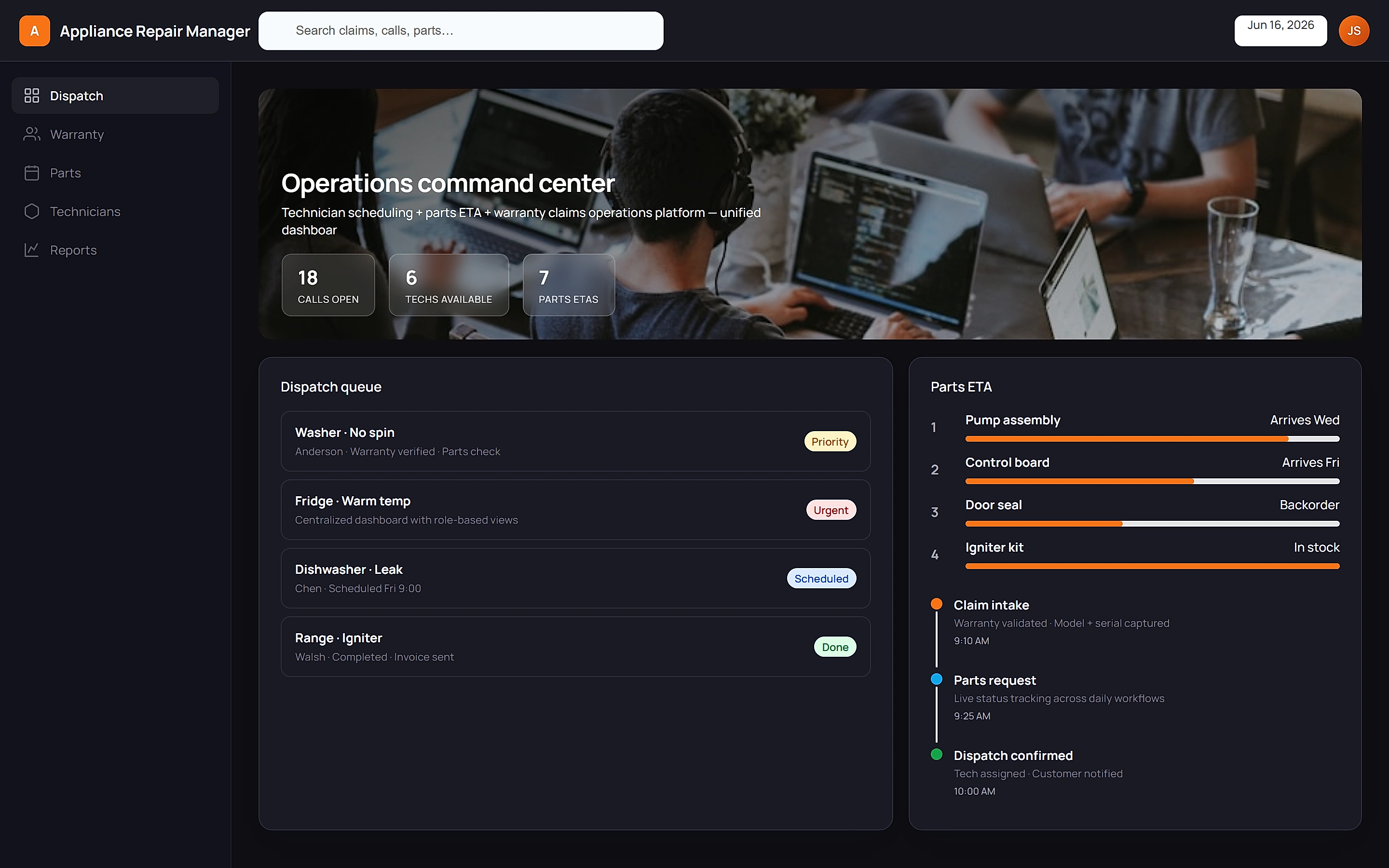Click the Parts calendar icon

pos(31,173)
